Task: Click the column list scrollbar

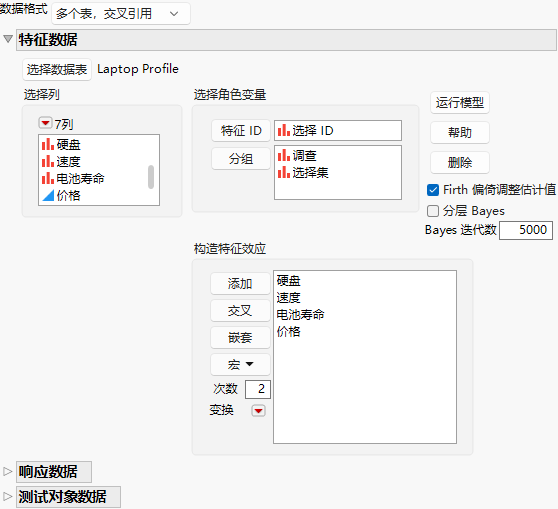Action: (x=151, y=177)
